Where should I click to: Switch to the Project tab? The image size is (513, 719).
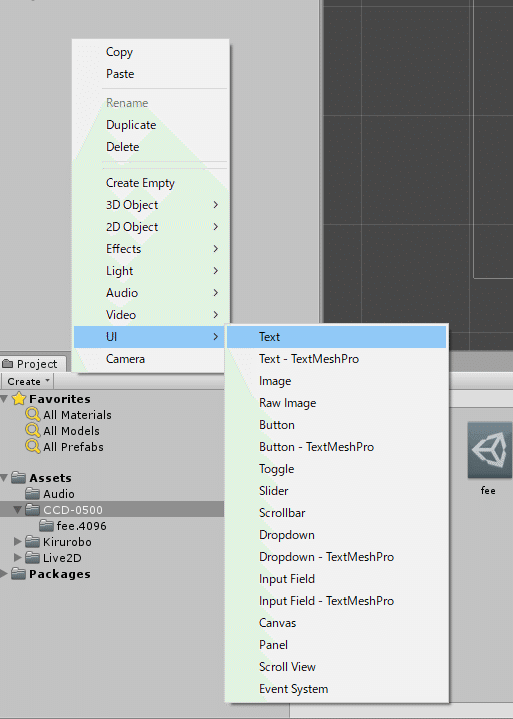(32, 364)
